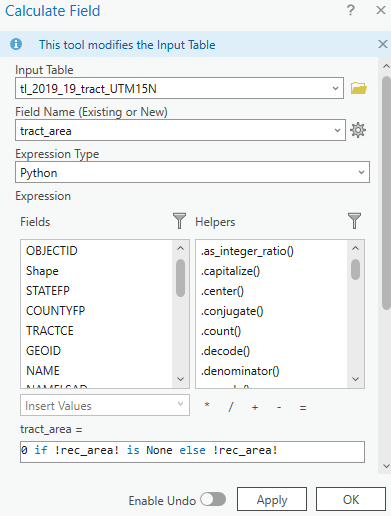Insert the equals (=) operator
This screenshot has height=516, width=391.
click(303, 408)
